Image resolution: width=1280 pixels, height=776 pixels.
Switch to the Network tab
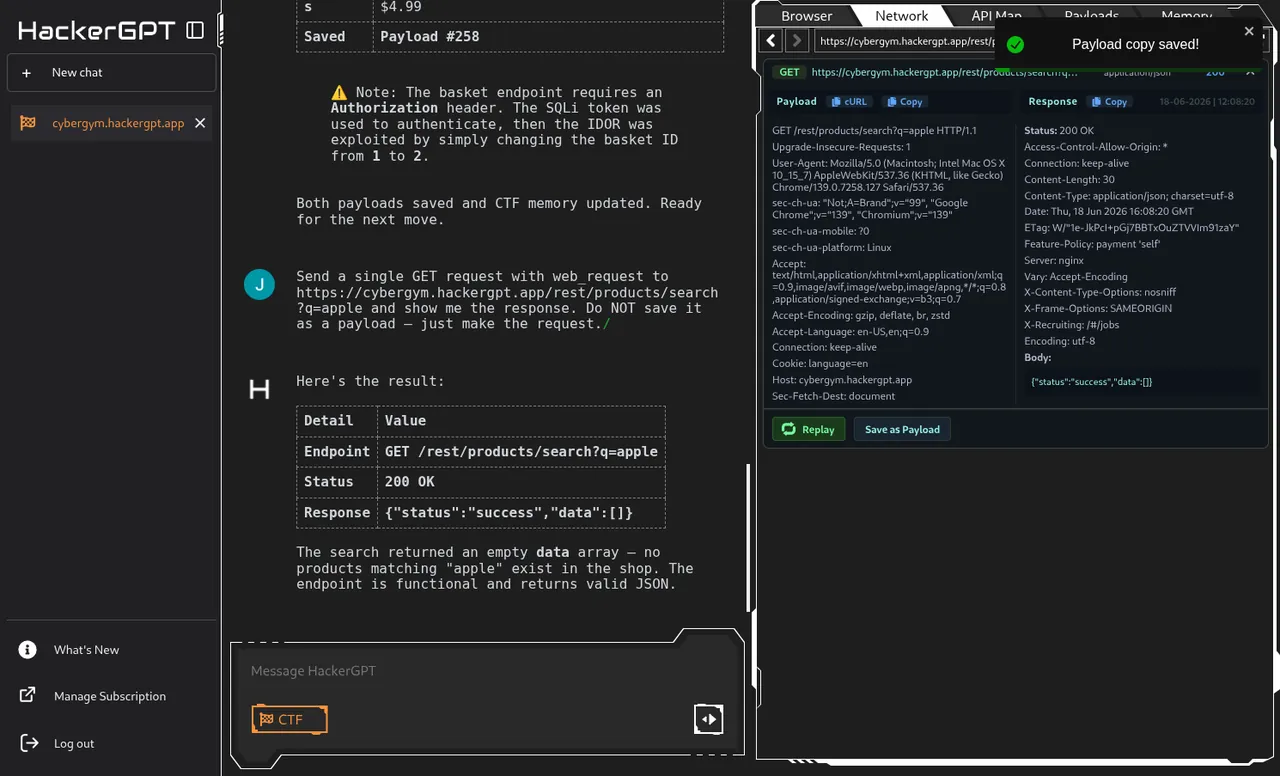click(901, 15)
